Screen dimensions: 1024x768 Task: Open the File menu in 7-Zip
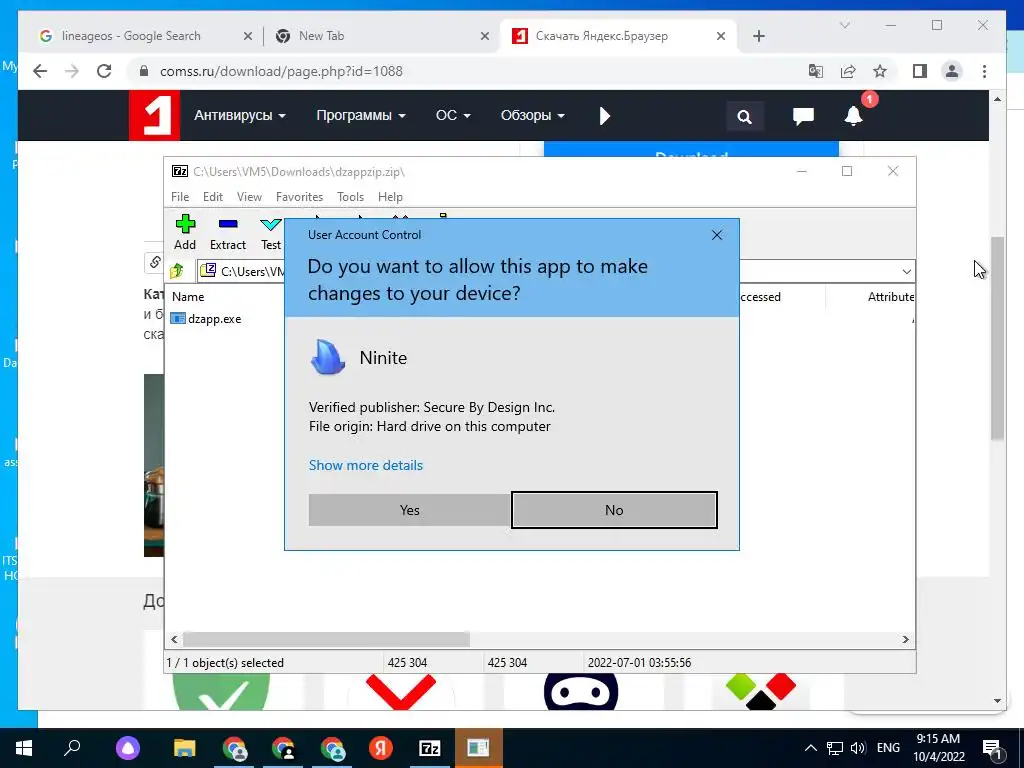tap(180, 197)
